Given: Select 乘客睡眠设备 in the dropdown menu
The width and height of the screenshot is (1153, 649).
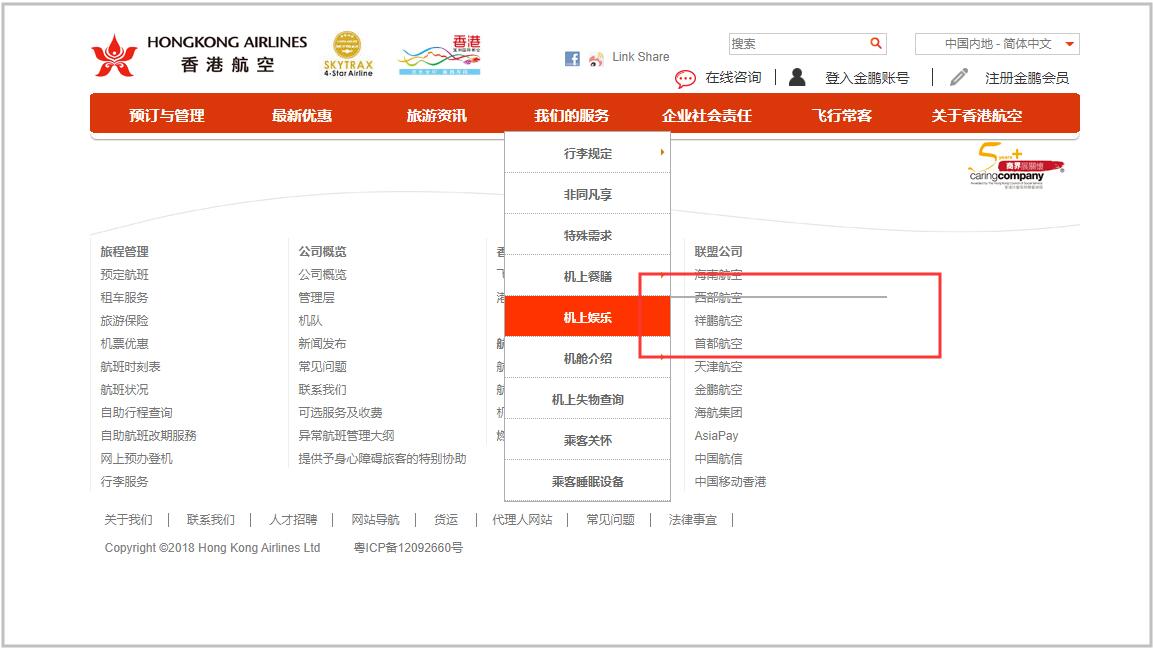Looking at the screenshot, I should tap(588, 481).
